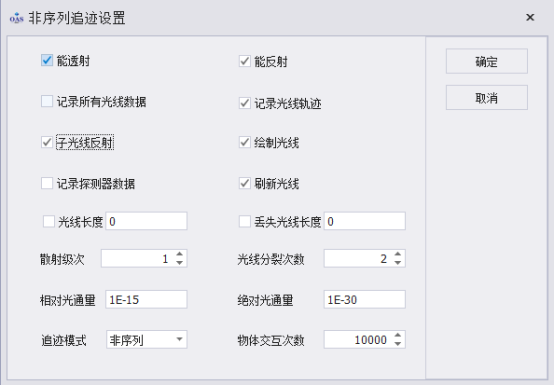Click the 光线长度 value field
The height and width of the screenshot is (385, 554).
(146, 221)
